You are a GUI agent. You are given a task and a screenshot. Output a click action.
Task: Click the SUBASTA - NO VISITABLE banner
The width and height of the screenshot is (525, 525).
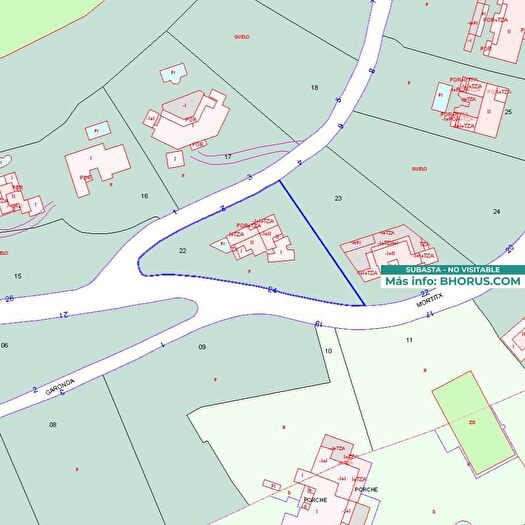click(453, 270)
